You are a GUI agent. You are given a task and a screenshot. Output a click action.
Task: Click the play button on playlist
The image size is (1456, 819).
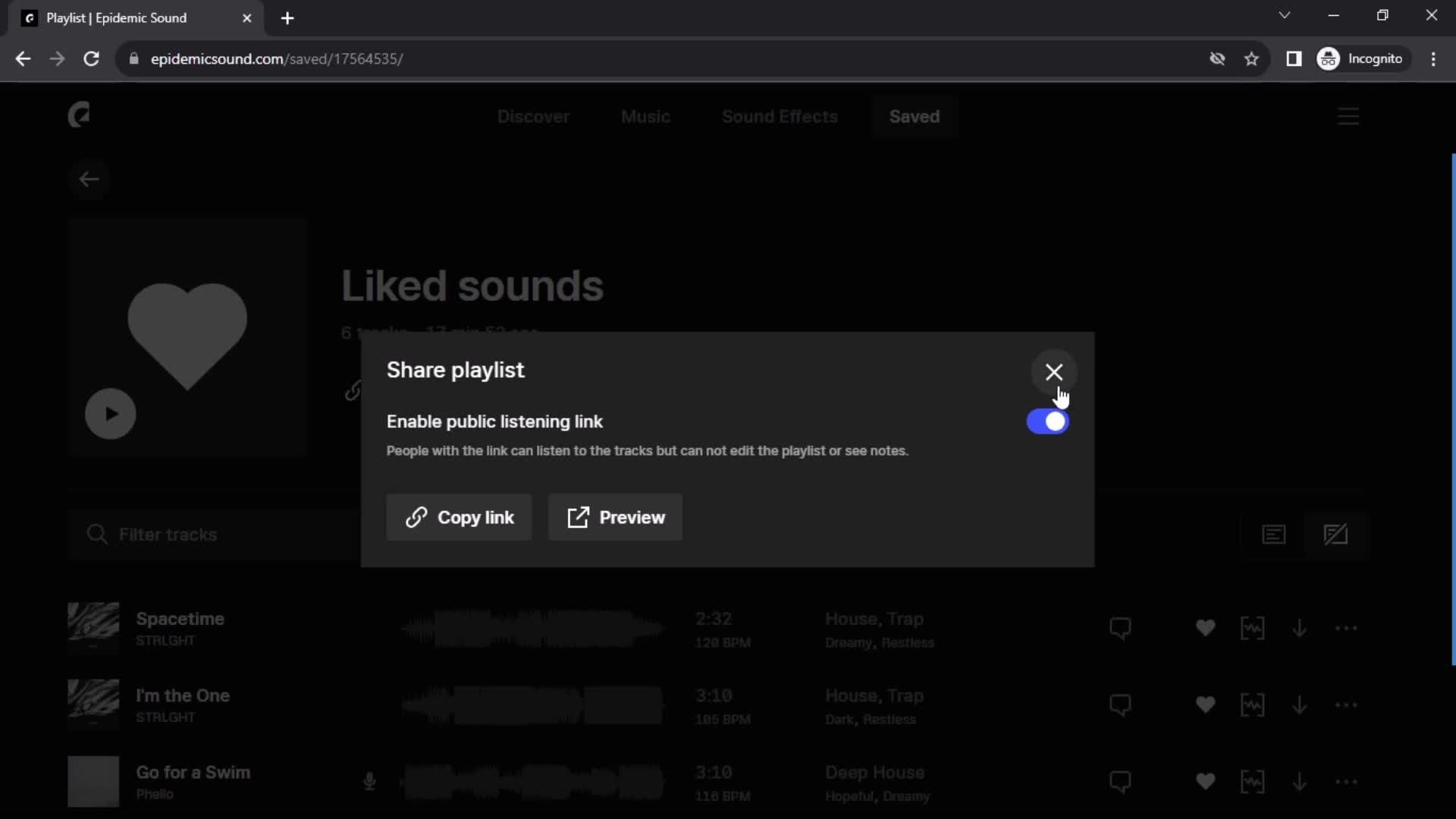pyautogui.click(x=109, y=414)
